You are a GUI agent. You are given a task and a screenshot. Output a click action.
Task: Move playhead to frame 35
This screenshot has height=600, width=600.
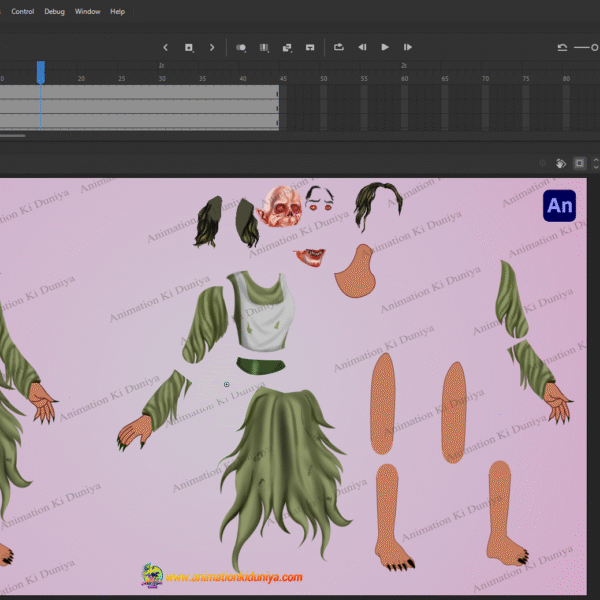[x=202, y=78]
